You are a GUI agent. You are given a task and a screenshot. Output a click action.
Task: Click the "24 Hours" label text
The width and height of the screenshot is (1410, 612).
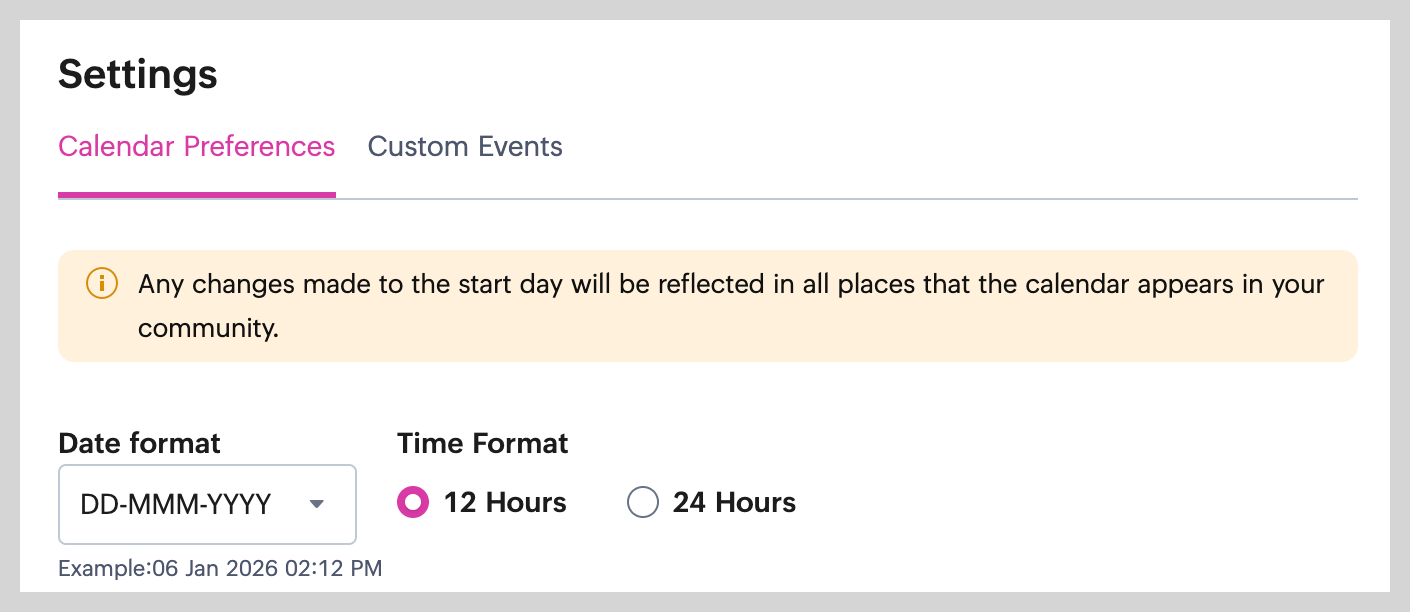pyautogui.click(x=734, y=502)
